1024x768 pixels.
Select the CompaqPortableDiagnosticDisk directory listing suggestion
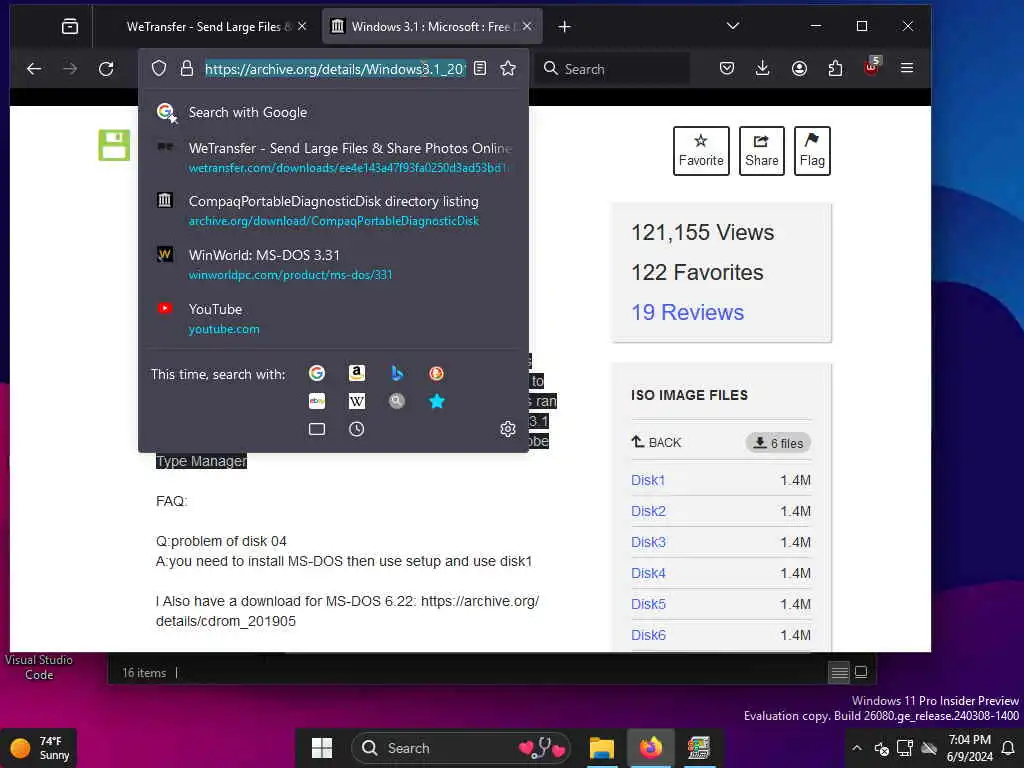pos(333,211)
